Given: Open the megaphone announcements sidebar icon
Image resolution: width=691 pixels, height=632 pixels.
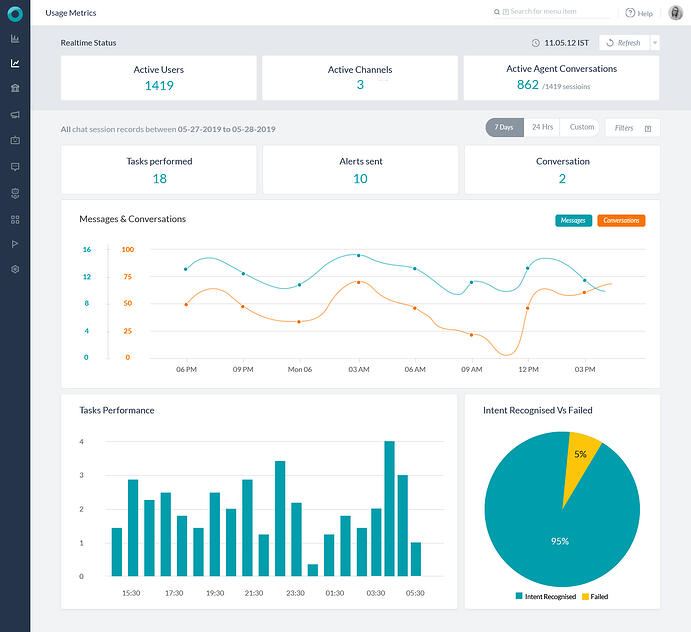Looking at the screenshot, I should (15, 115).
